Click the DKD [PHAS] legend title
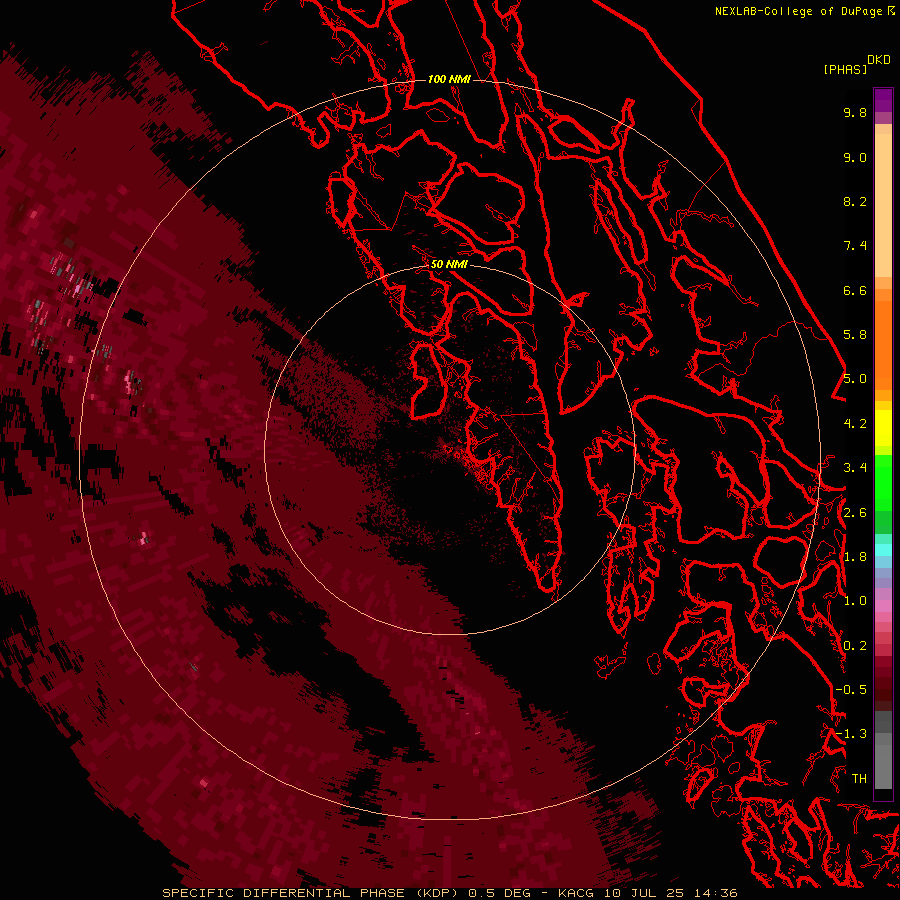900x900 pixels. pyautogui.click(x=856, y=65)
